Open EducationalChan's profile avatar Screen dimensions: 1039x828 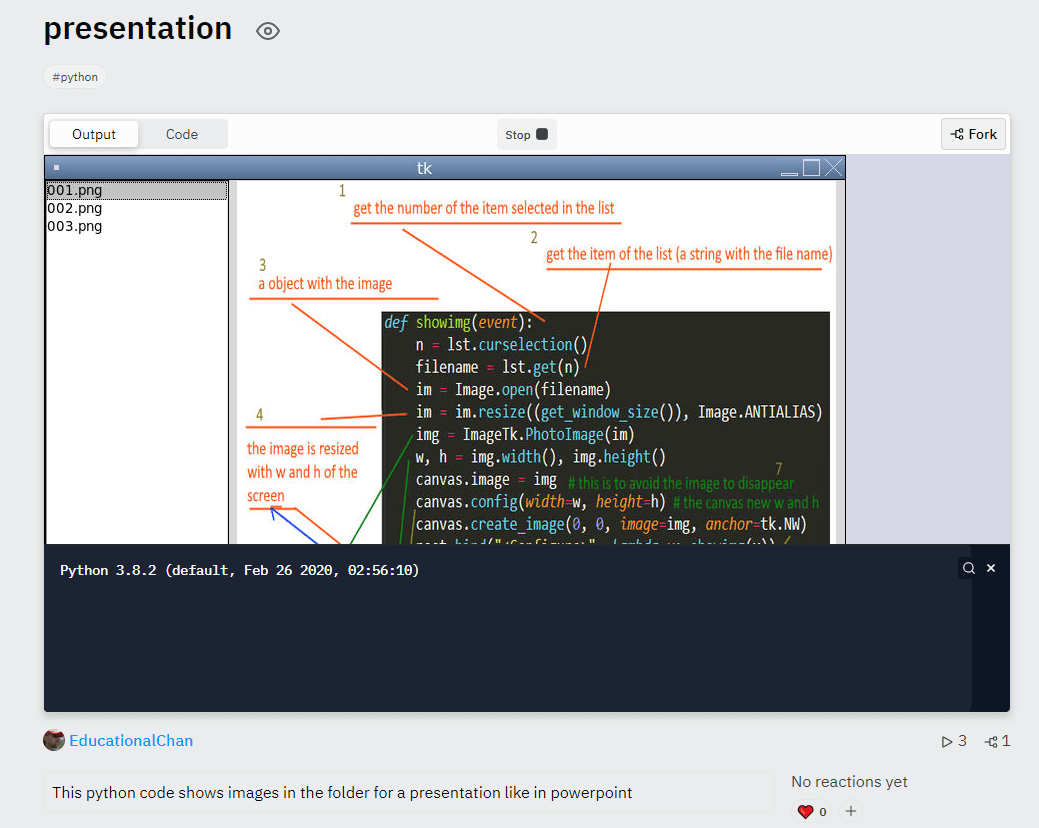[54, 740]
